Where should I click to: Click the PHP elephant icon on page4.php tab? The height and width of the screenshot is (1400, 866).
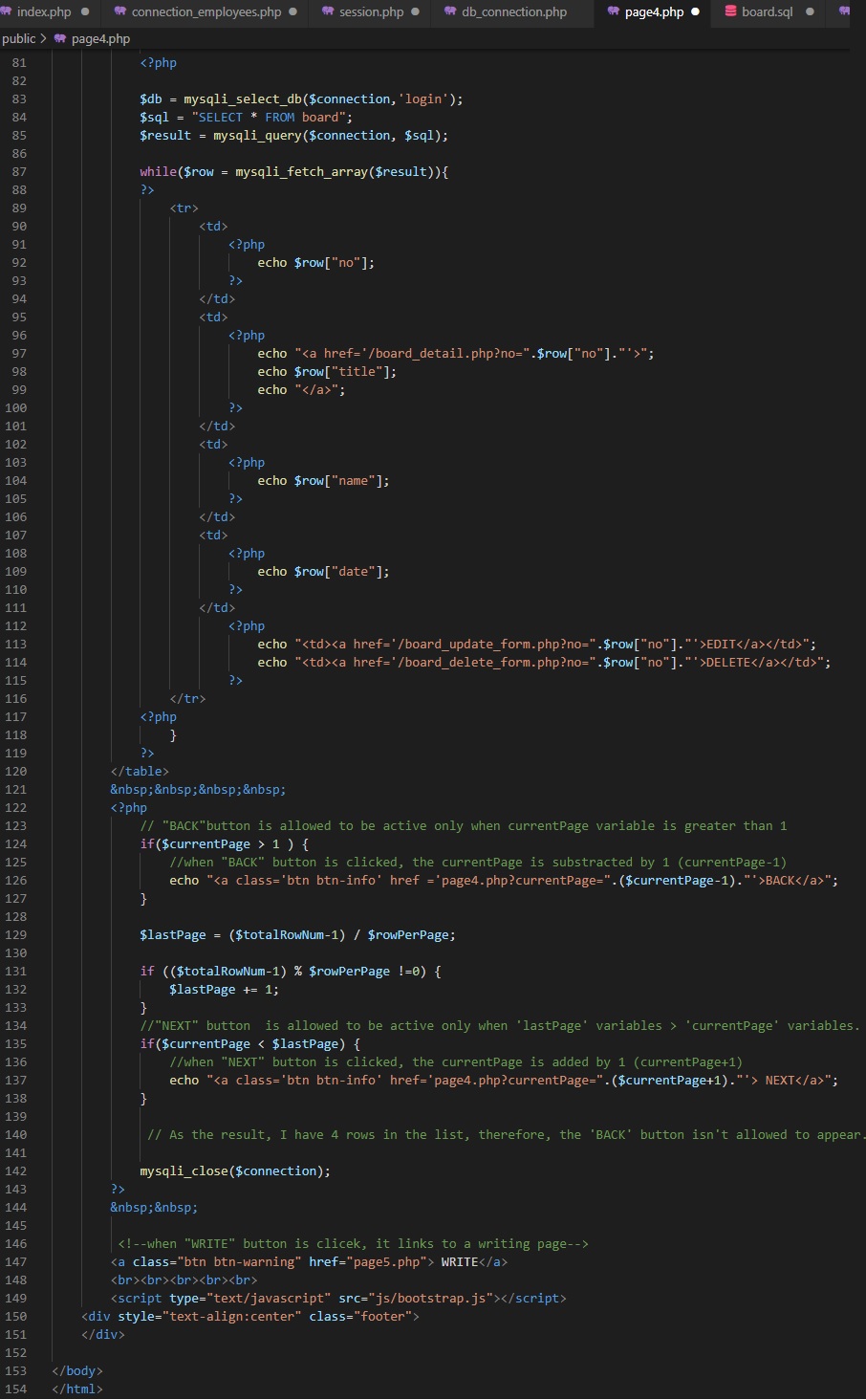(614, 12)
